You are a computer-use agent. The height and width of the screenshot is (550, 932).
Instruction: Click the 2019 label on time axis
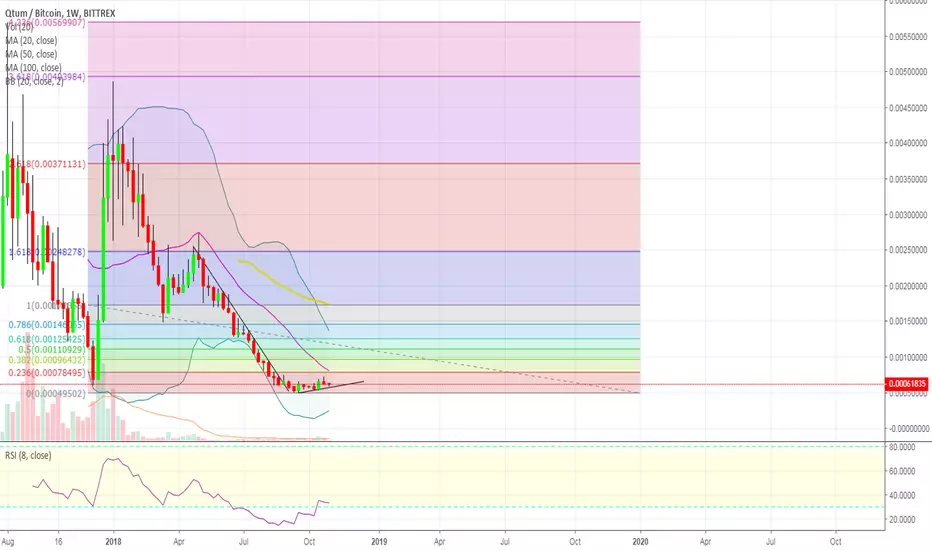pos(379,542)
